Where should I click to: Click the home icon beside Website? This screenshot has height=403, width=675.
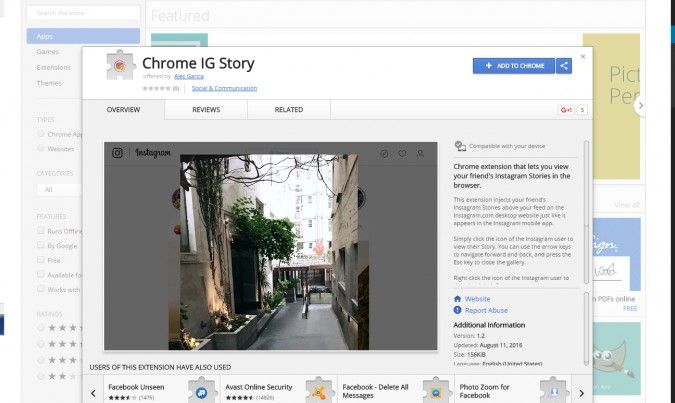(457, 298)
